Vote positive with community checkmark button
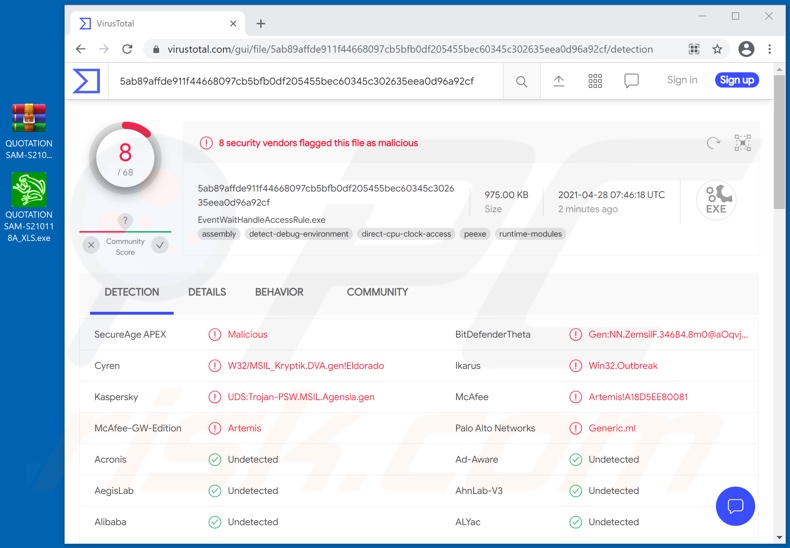 [x=160, y=245]
